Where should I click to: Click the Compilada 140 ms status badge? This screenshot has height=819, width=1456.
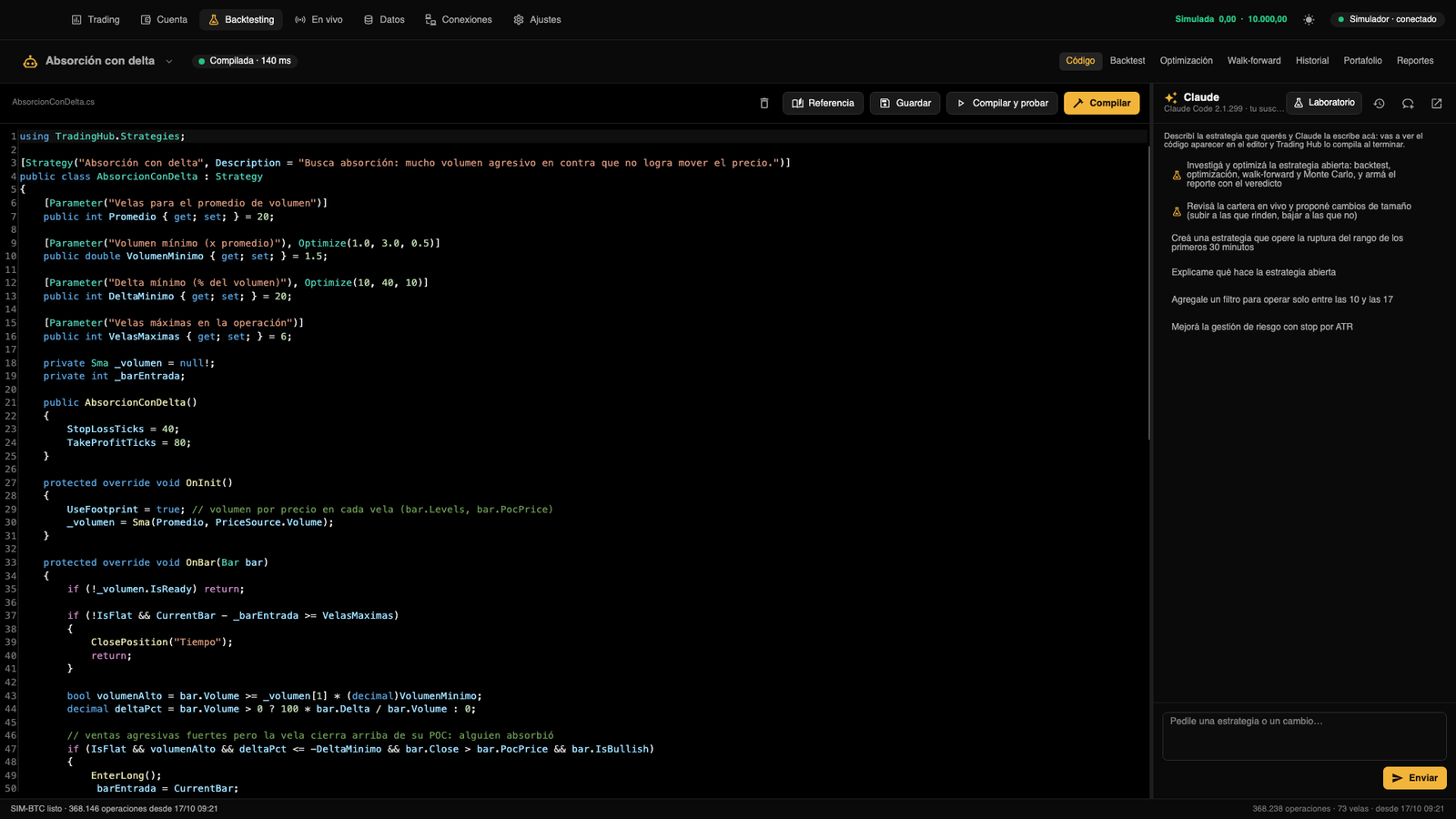coord(245,61)
